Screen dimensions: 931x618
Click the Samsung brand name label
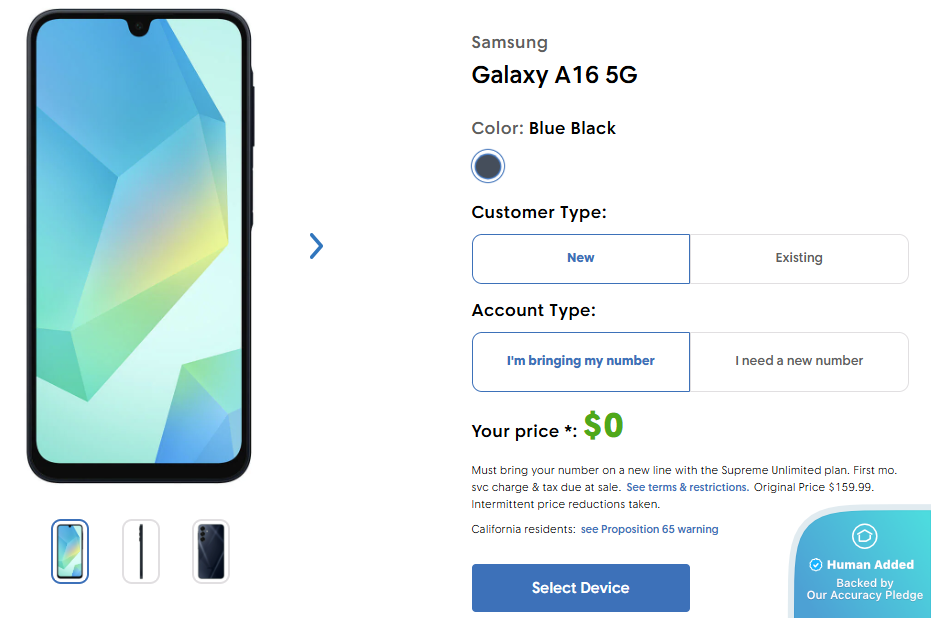[x=509, y=42]
